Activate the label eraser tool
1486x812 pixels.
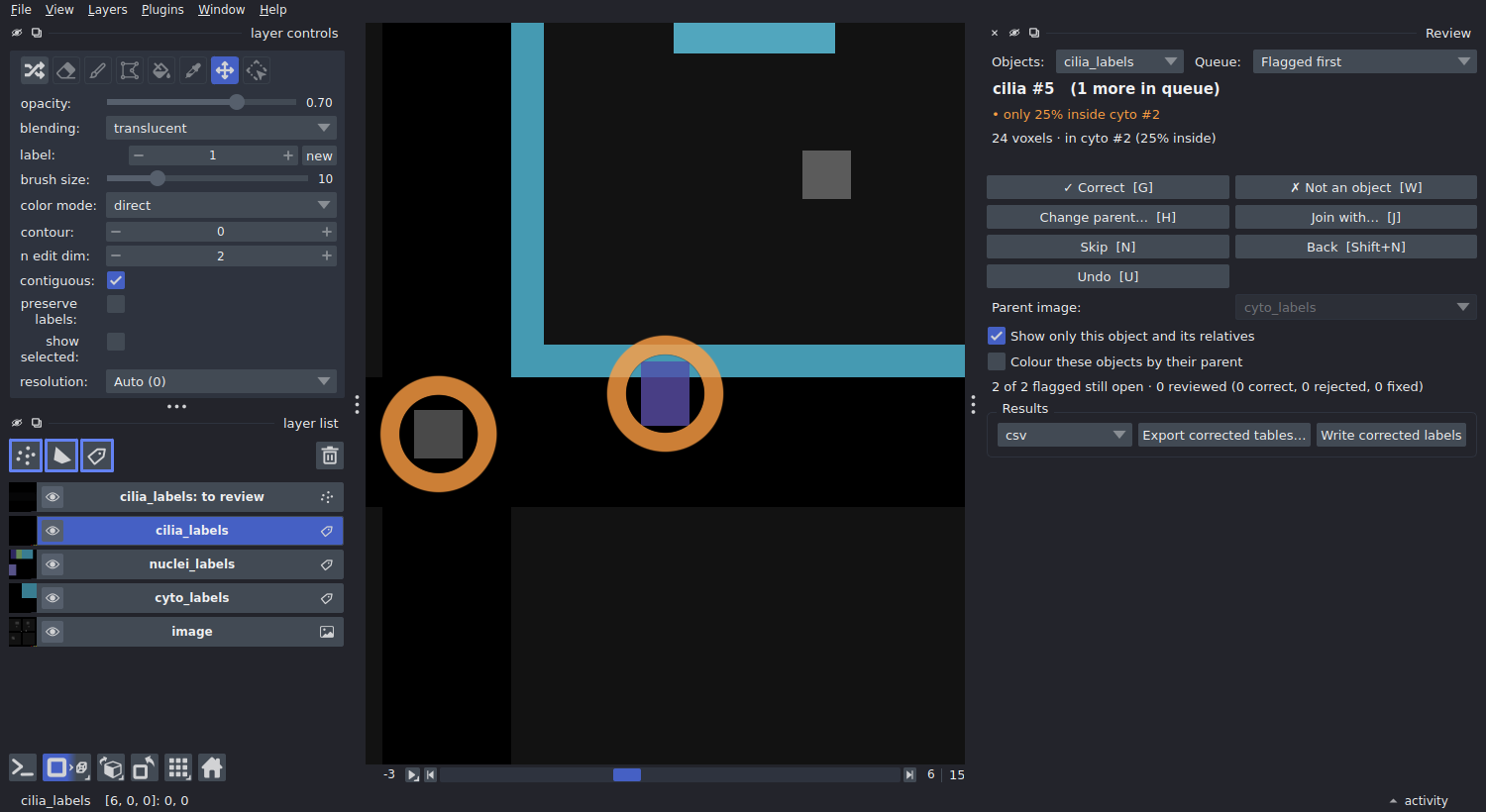[x=66, y=70]
